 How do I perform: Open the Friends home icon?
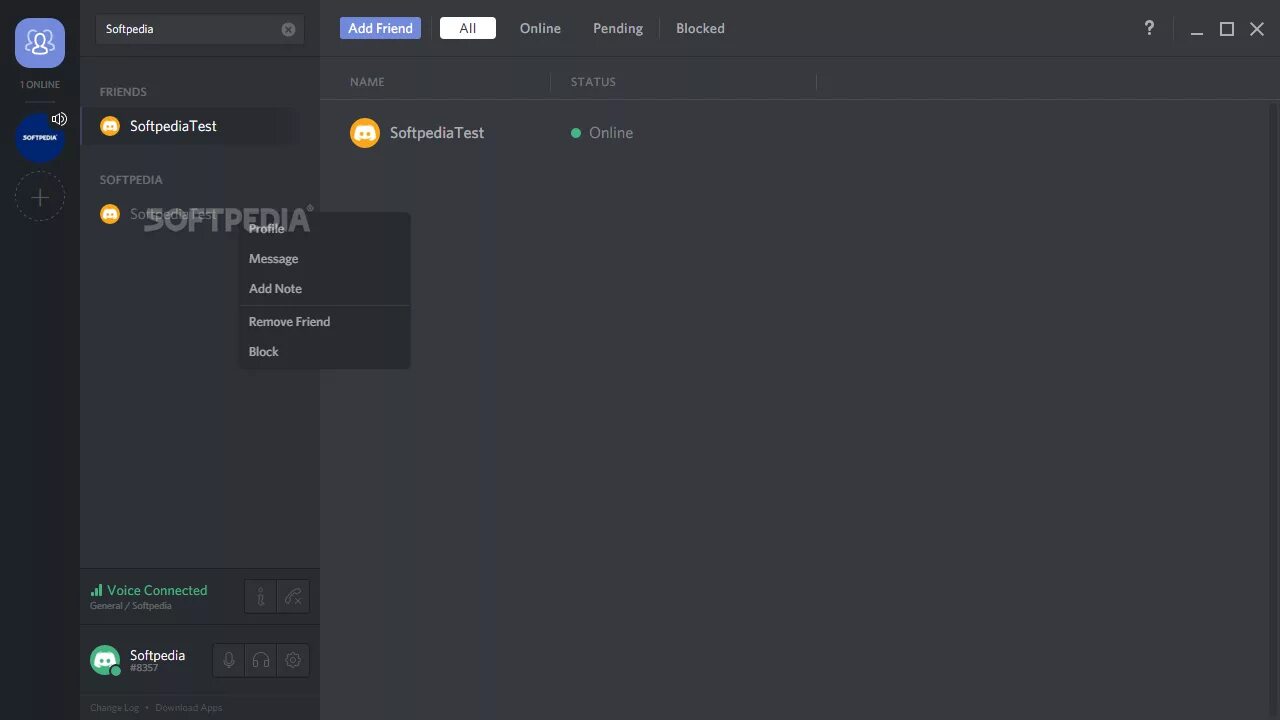coord(40,42)
